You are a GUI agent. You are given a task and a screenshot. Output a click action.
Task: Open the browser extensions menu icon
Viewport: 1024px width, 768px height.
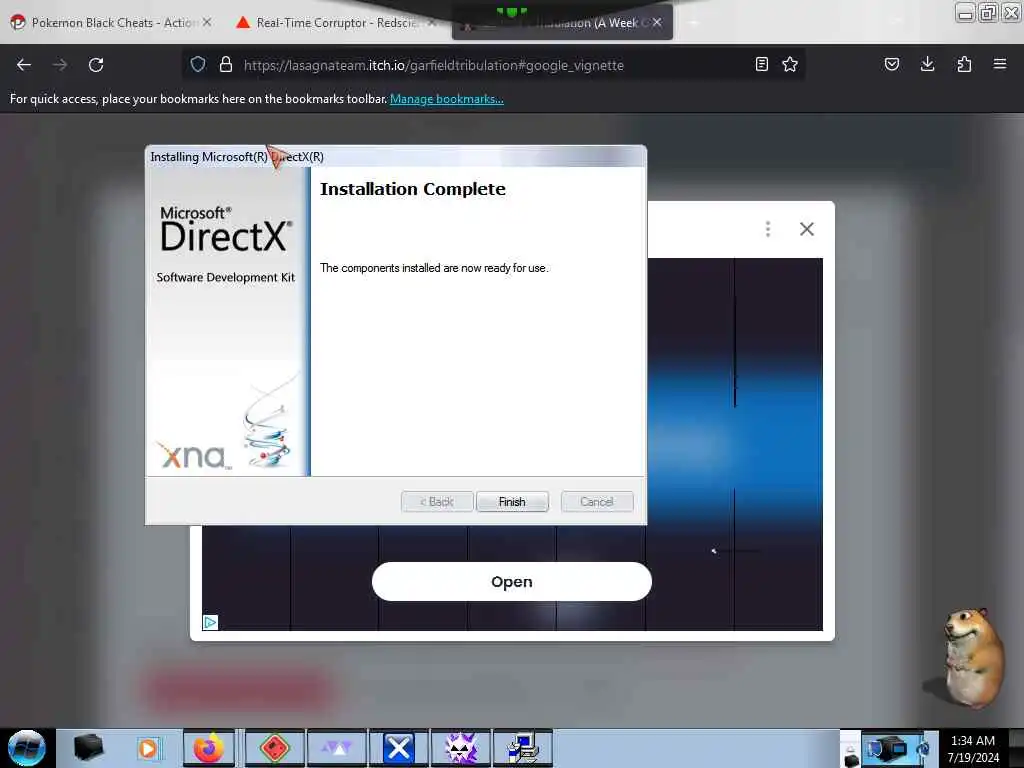click(x=964, y=64)
